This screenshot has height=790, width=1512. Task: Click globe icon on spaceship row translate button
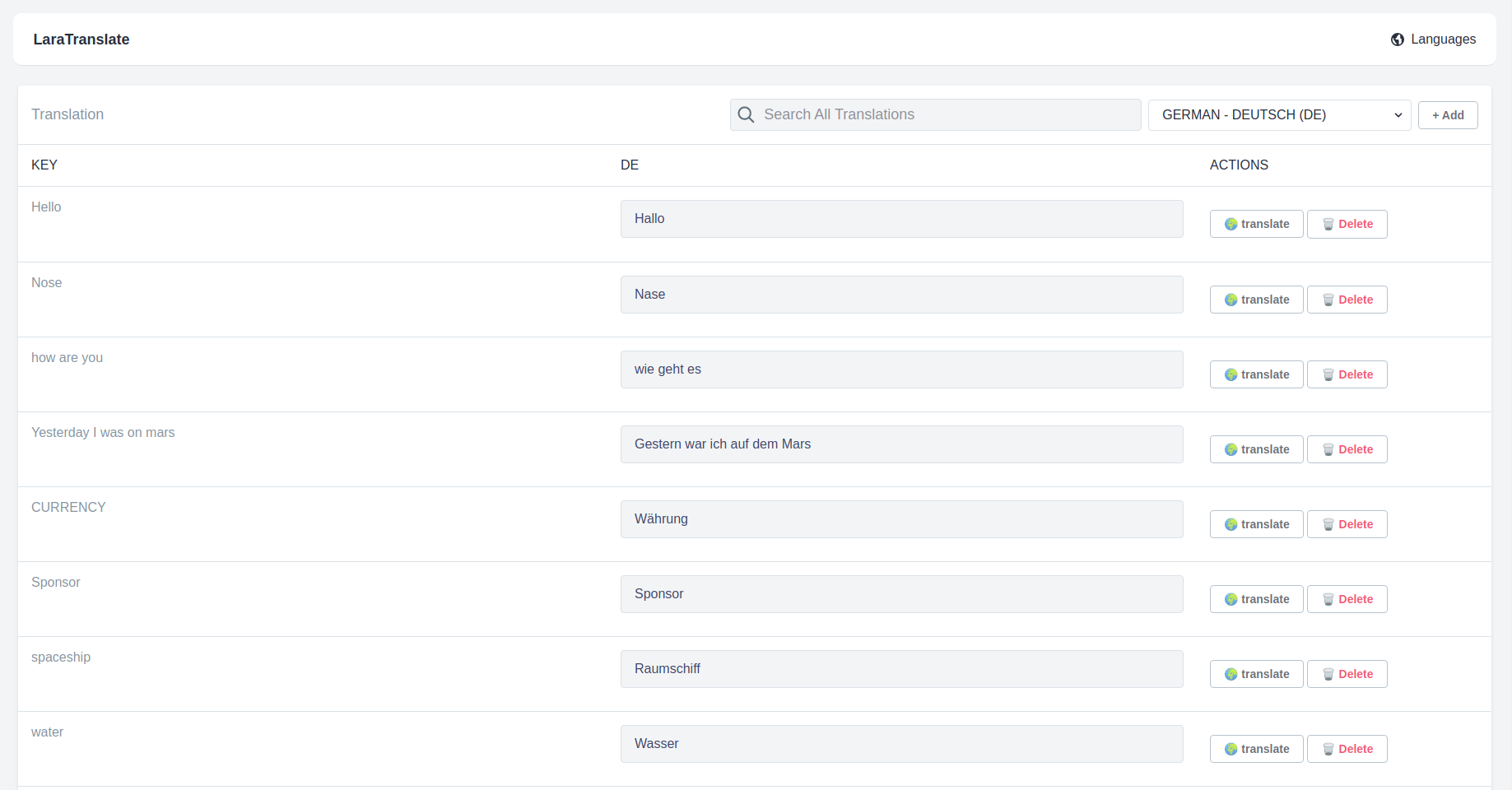1231,674
